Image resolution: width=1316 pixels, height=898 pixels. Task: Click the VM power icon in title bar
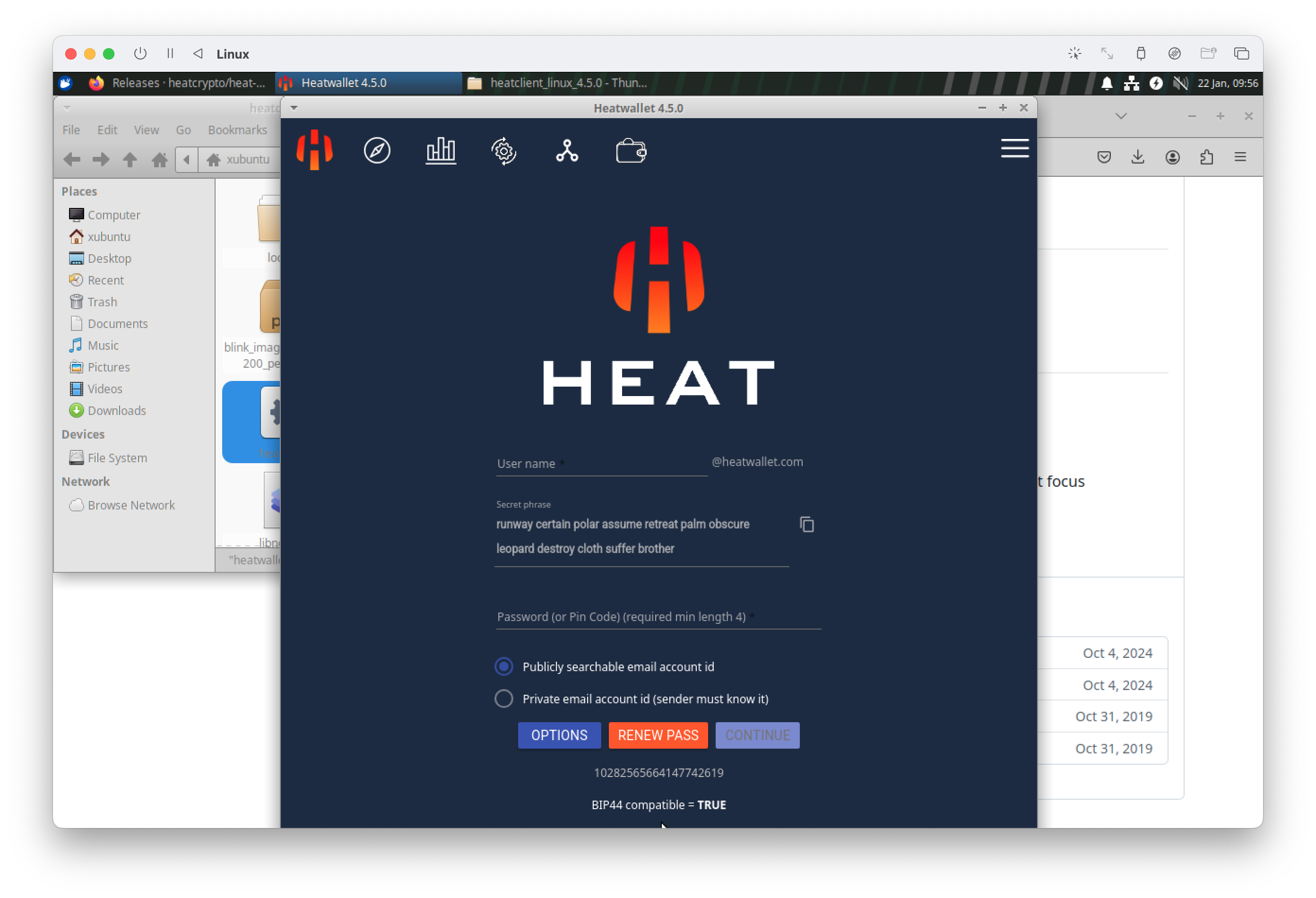(140, 53)
